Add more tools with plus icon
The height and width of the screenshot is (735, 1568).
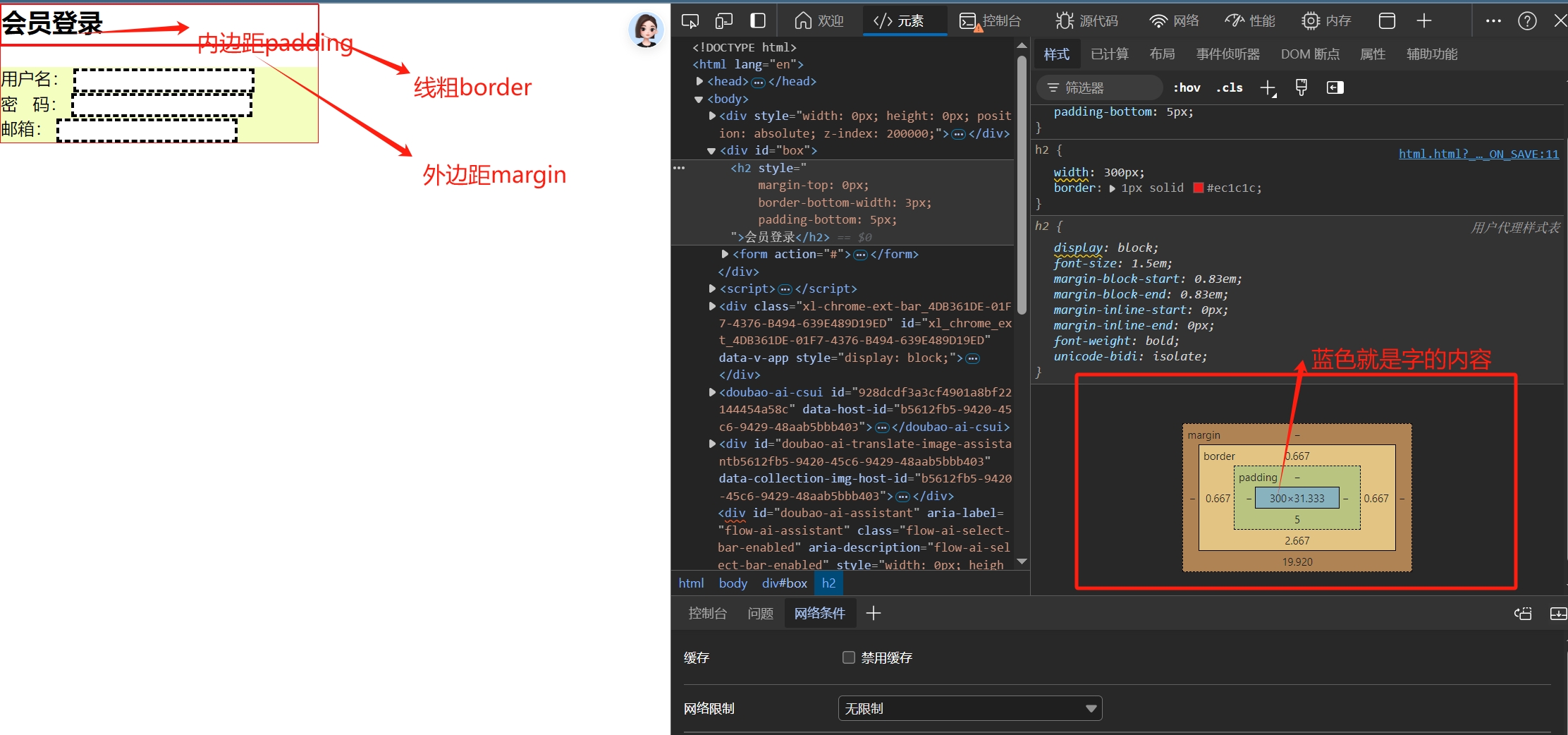click(1424, 21)
